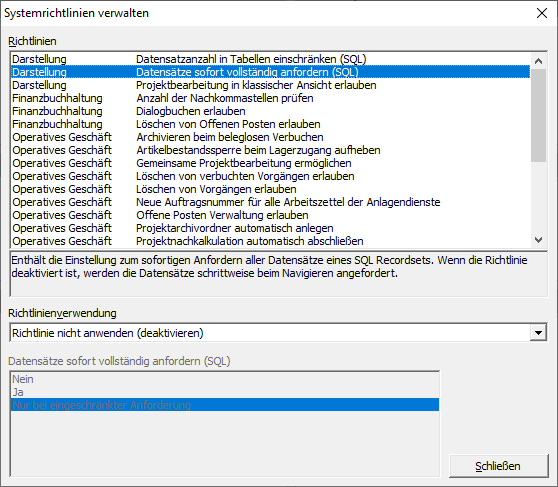The height and width of the screenshot is (487, 558).
Task: Select Nur bei eingeschränkter Anforderung option
Action: click(225, 405)
